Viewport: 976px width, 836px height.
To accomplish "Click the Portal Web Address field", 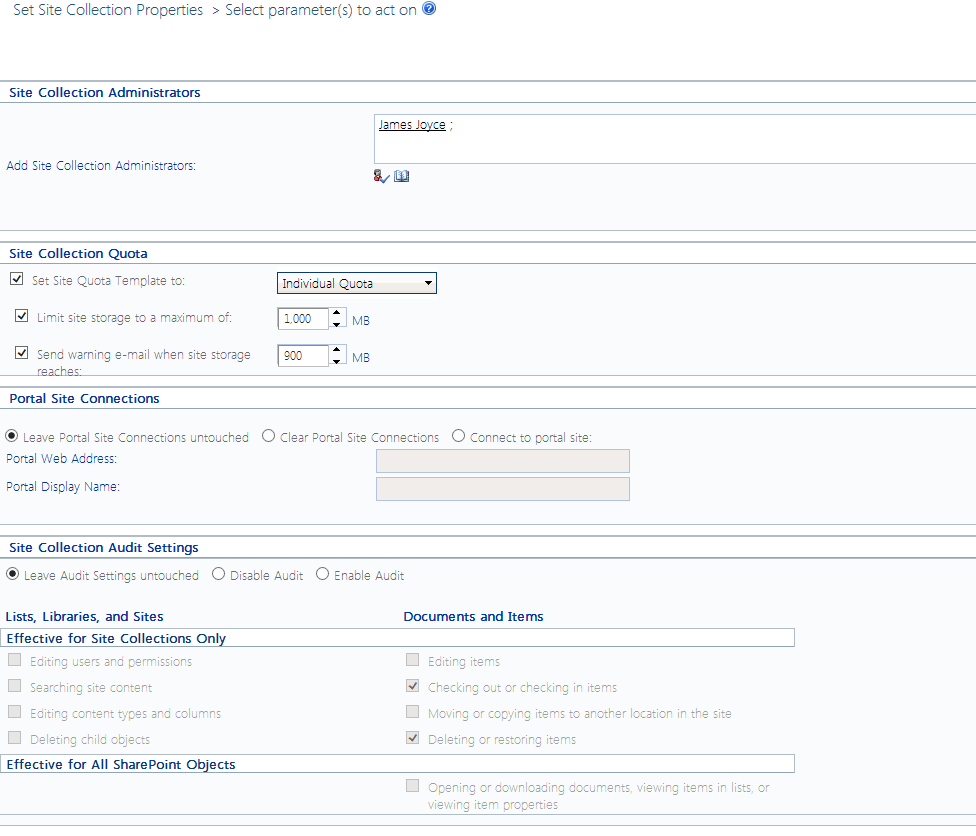I will pyautogui.click(x=502, y=460).
